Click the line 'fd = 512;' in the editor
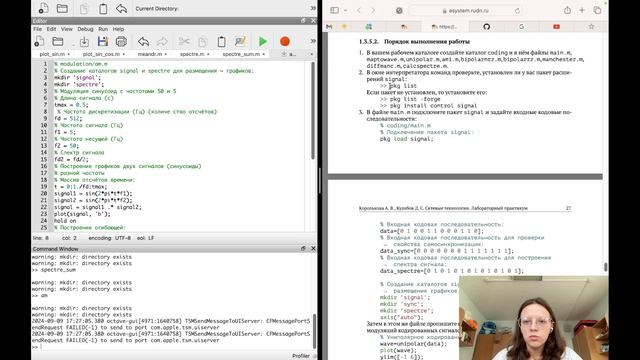This screenshot has width=640, height=360. pos(68,118)
